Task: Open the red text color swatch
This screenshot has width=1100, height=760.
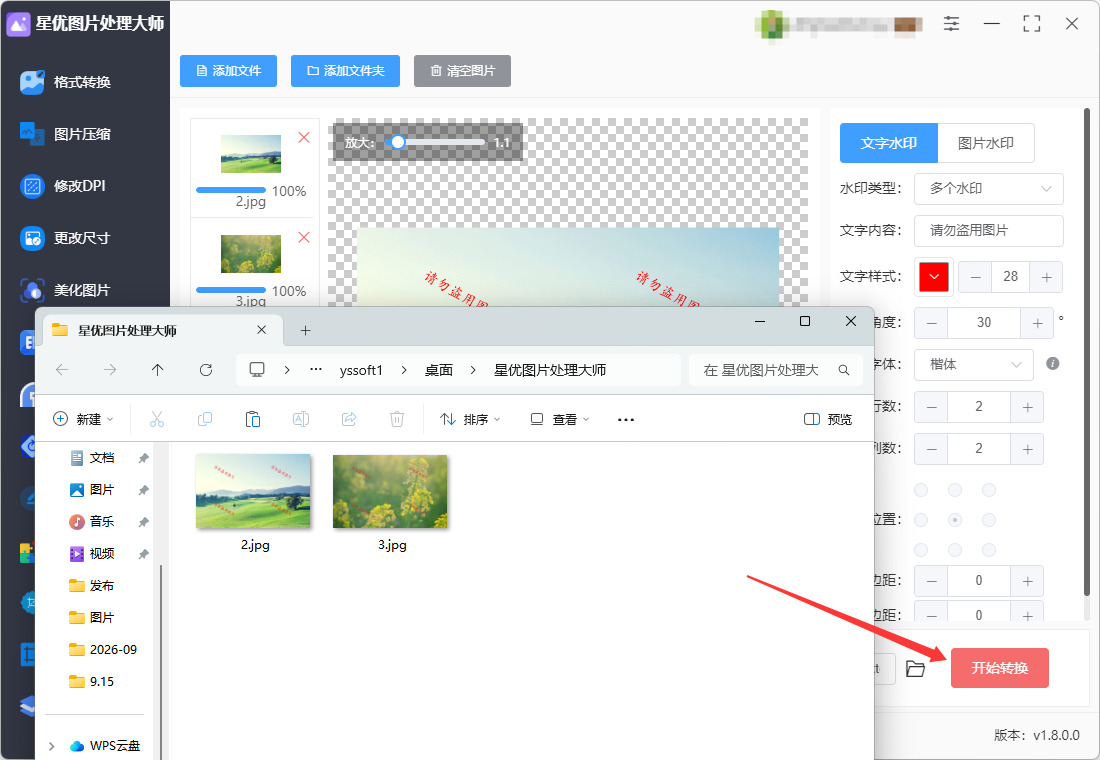Action: [x=934, y=277]
